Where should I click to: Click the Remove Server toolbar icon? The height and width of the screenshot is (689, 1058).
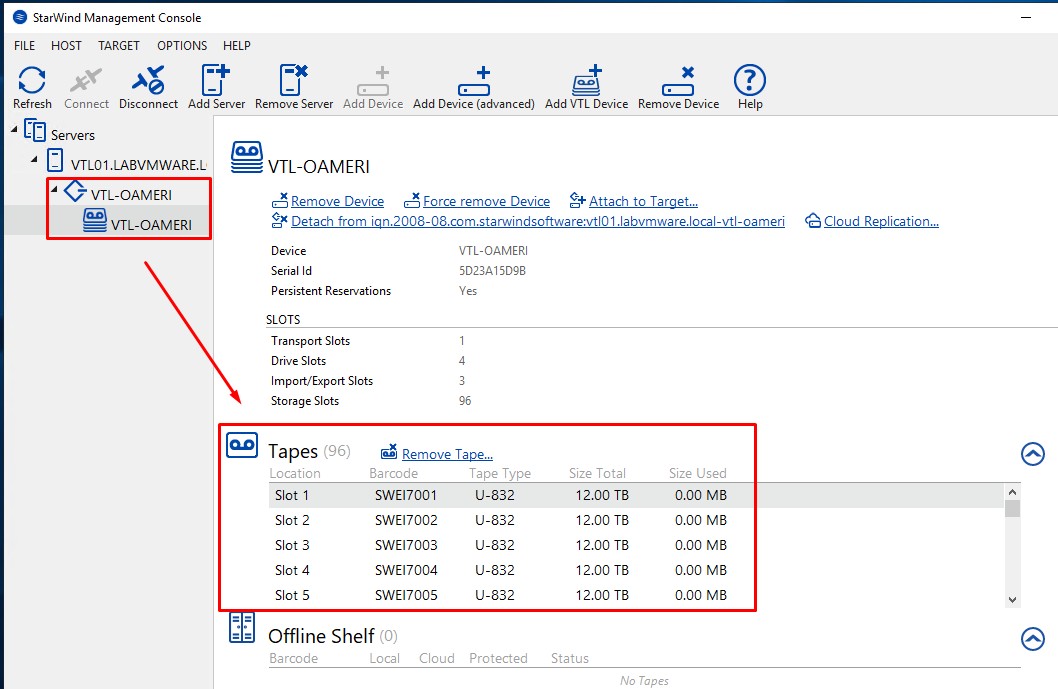pyautogui.click(x=294, y=82)
